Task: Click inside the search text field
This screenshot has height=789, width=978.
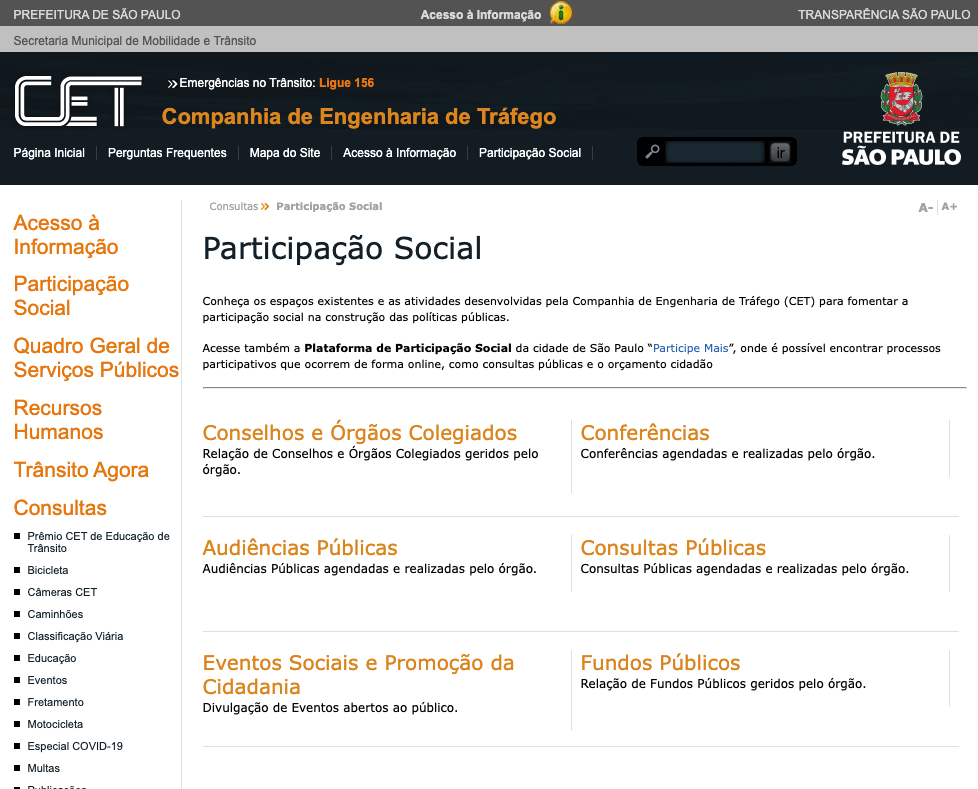Action: coord(714,152)
